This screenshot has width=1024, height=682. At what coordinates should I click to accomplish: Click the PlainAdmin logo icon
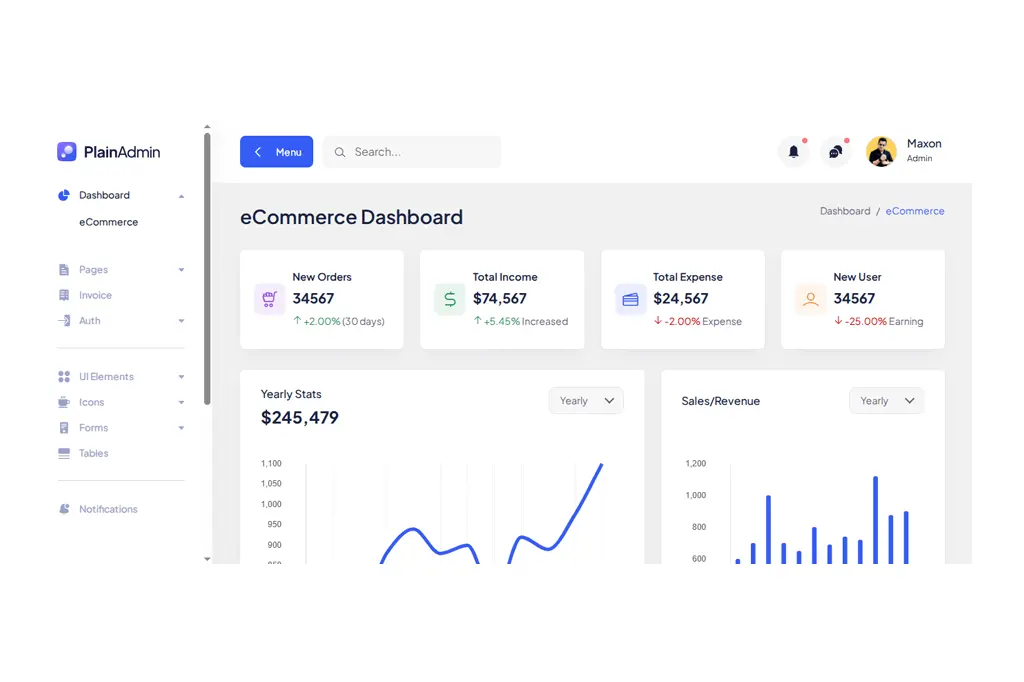point(67,152)
